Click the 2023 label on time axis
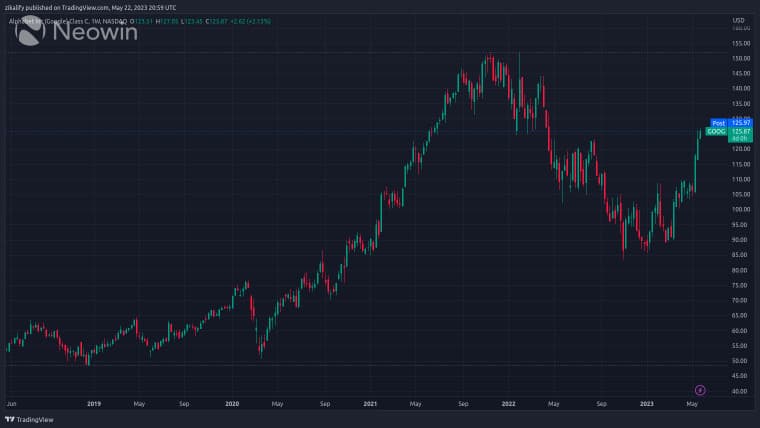This screenshot has width=760, height=428. (647, 404)
